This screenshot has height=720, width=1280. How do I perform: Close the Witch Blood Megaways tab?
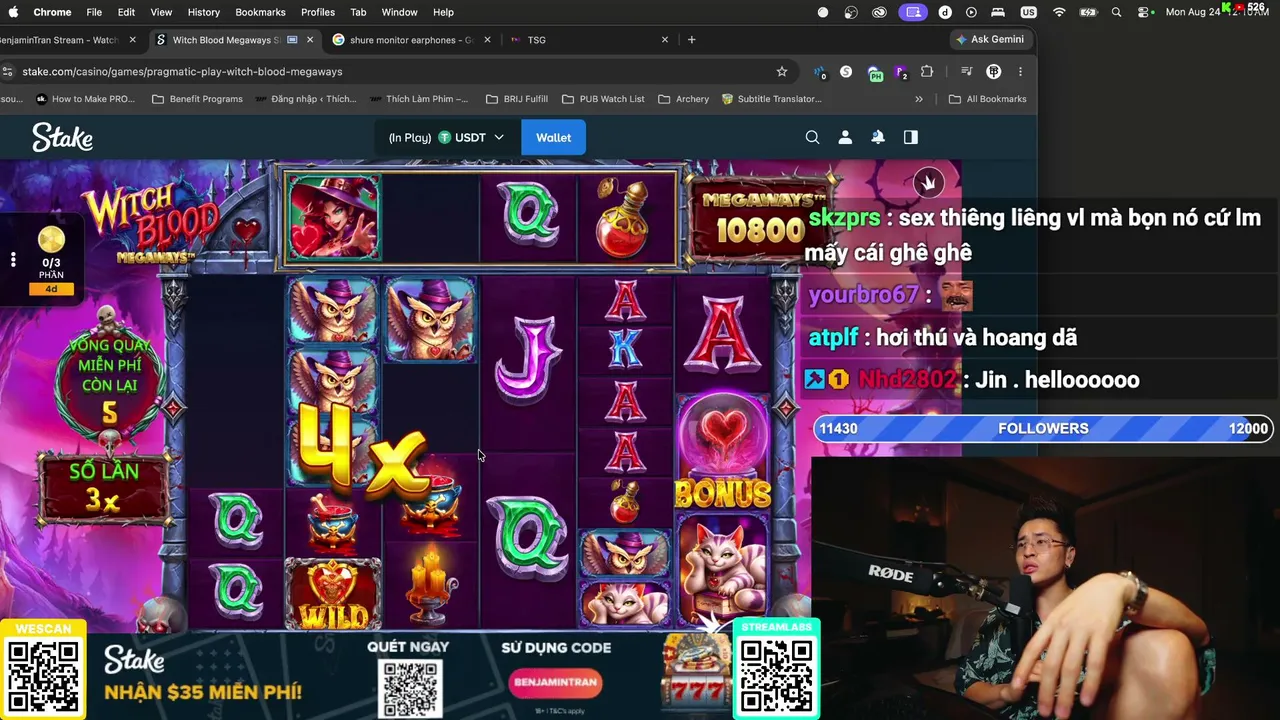[310, 40]
